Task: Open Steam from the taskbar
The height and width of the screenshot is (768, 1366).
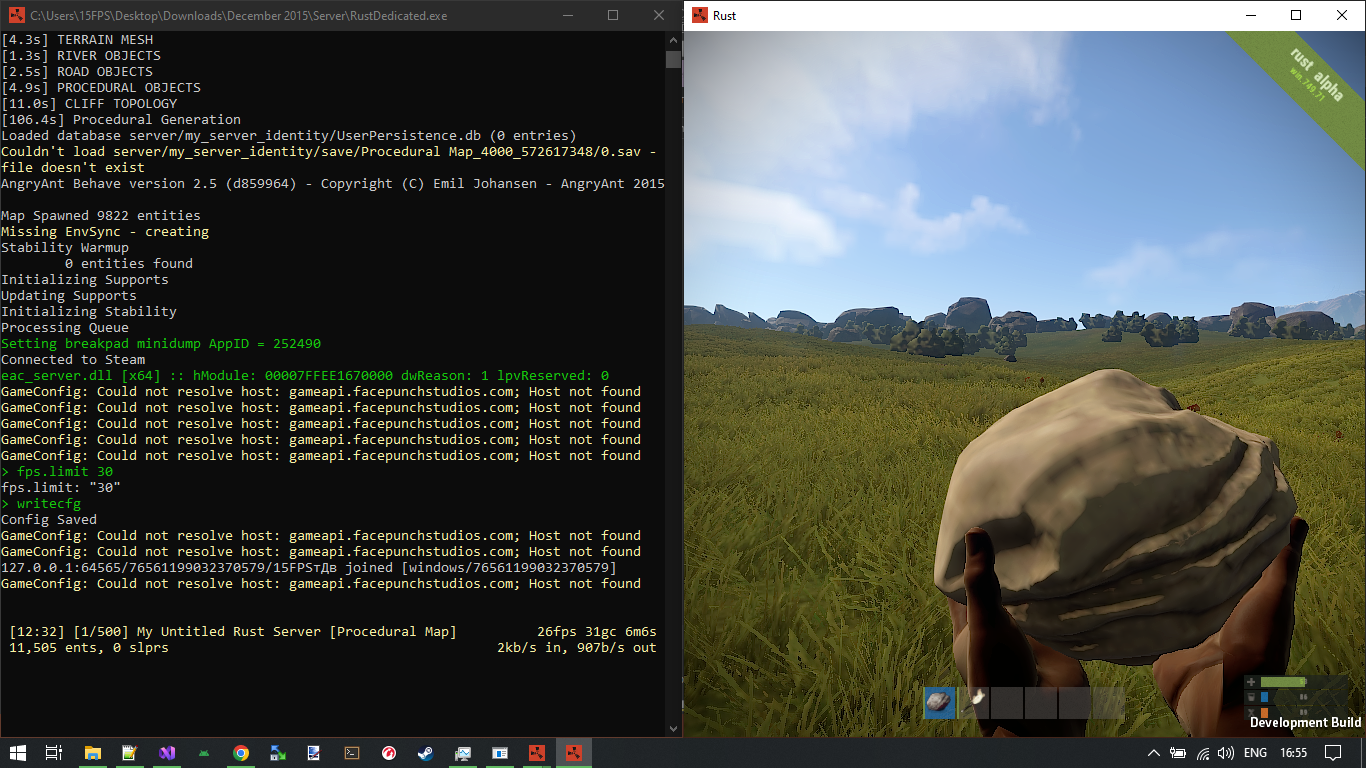Action: 426,753
